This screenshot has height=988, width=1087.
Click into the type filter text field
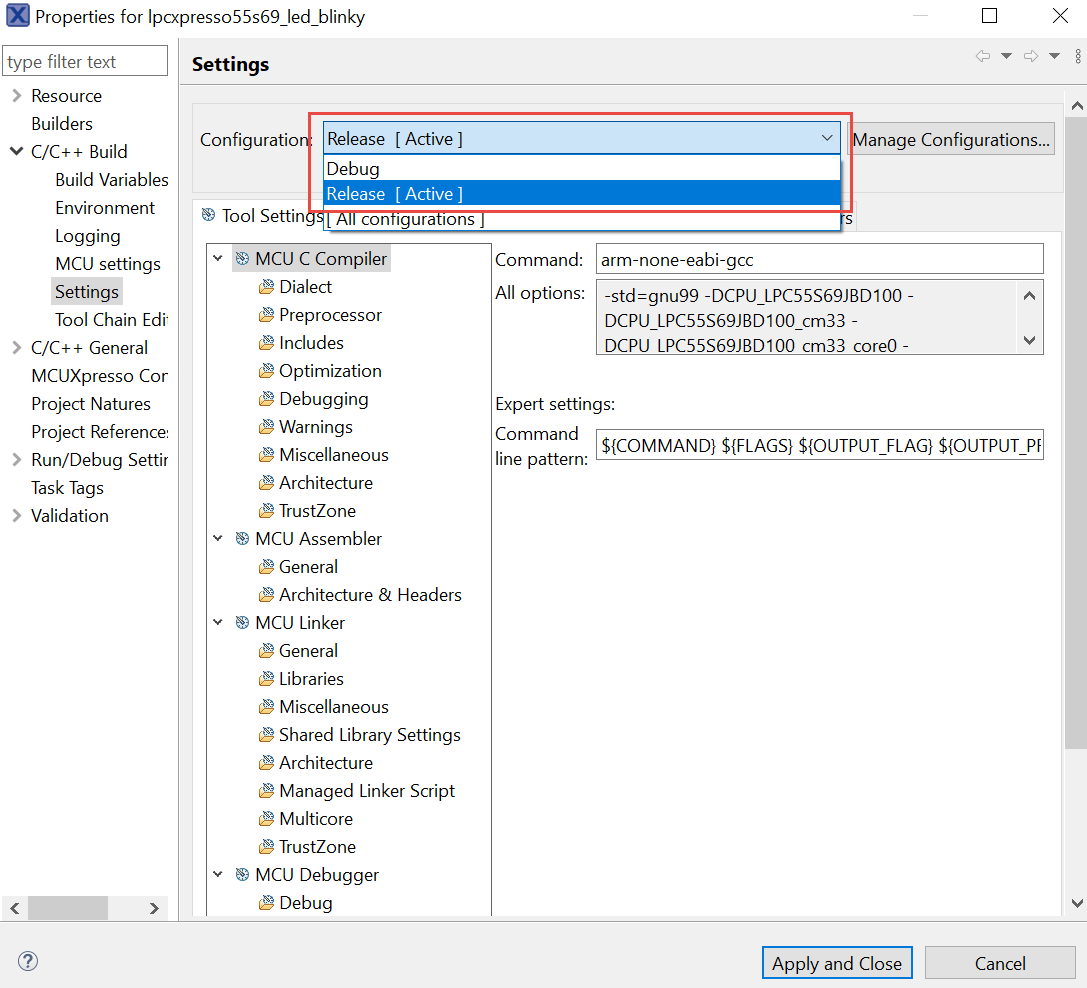(x=86, y=62)
